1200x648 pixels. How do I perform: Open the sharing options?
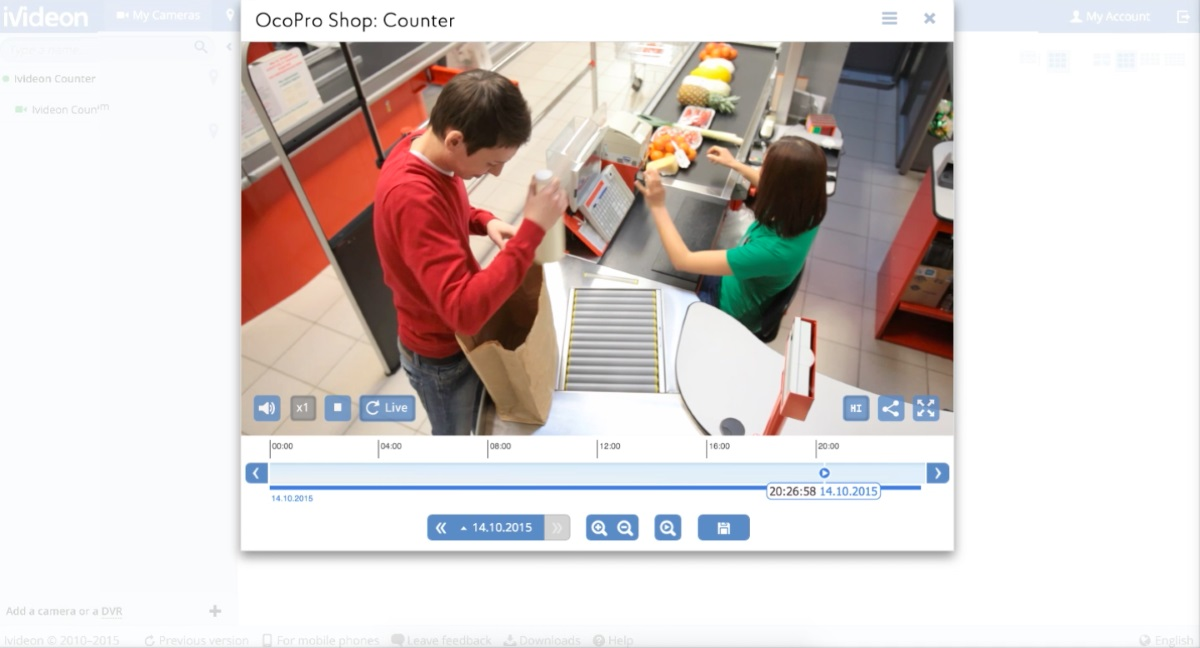pos(890,408)
